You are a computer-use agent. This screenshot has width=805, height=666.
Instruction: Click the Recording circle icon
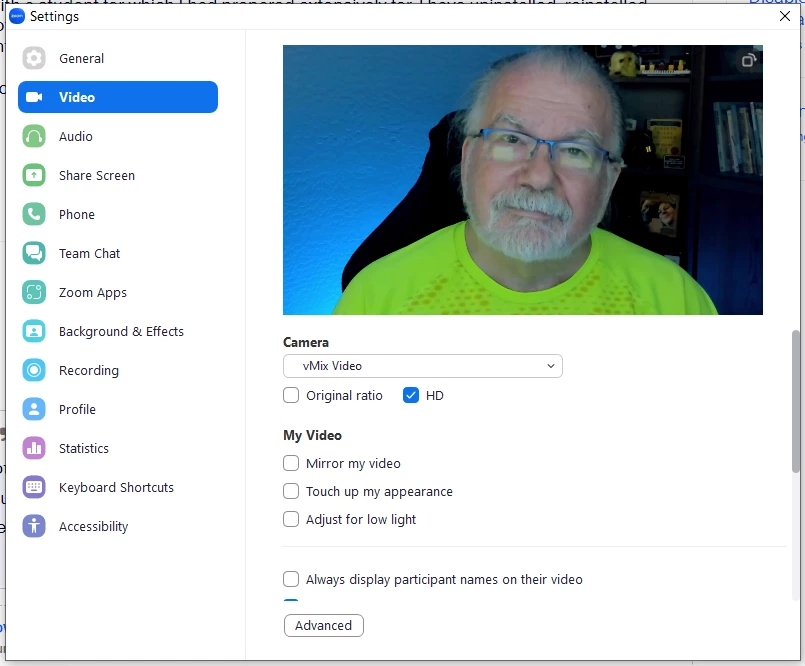pos(34,370)
